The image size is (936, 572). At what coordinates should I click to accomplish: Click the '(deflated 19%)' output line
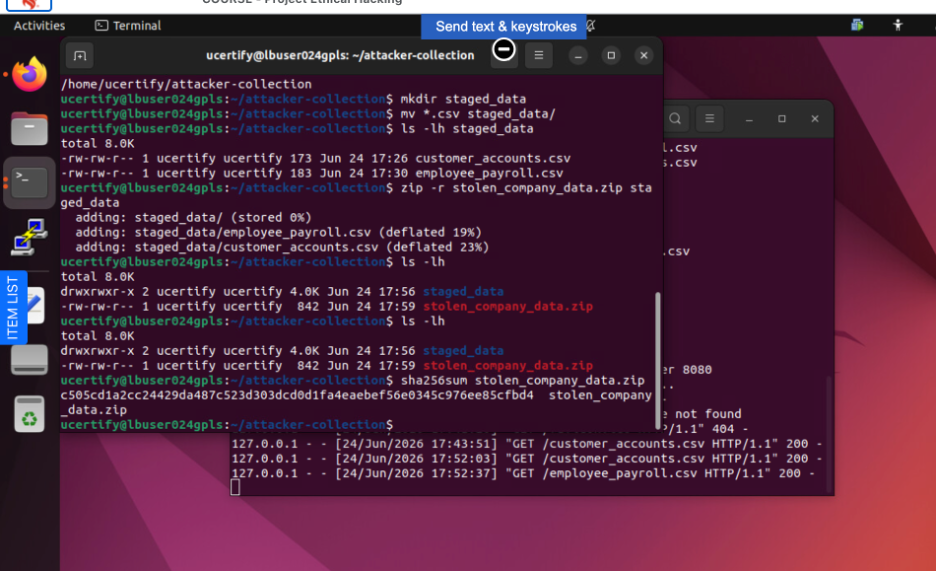[278, 232]
